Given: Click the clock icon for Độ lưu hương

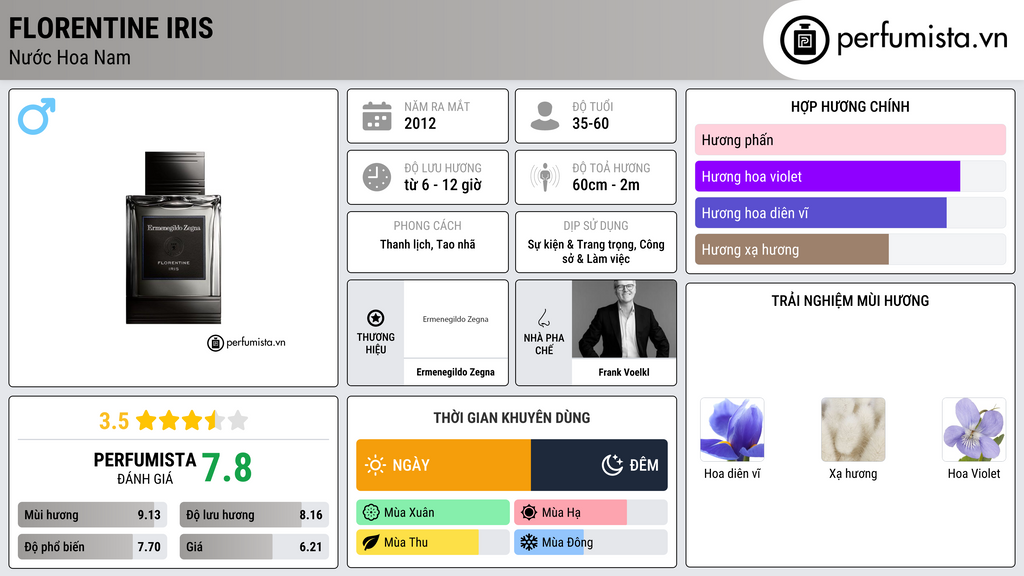Looking at the screenshot, I should coord(377,177).
